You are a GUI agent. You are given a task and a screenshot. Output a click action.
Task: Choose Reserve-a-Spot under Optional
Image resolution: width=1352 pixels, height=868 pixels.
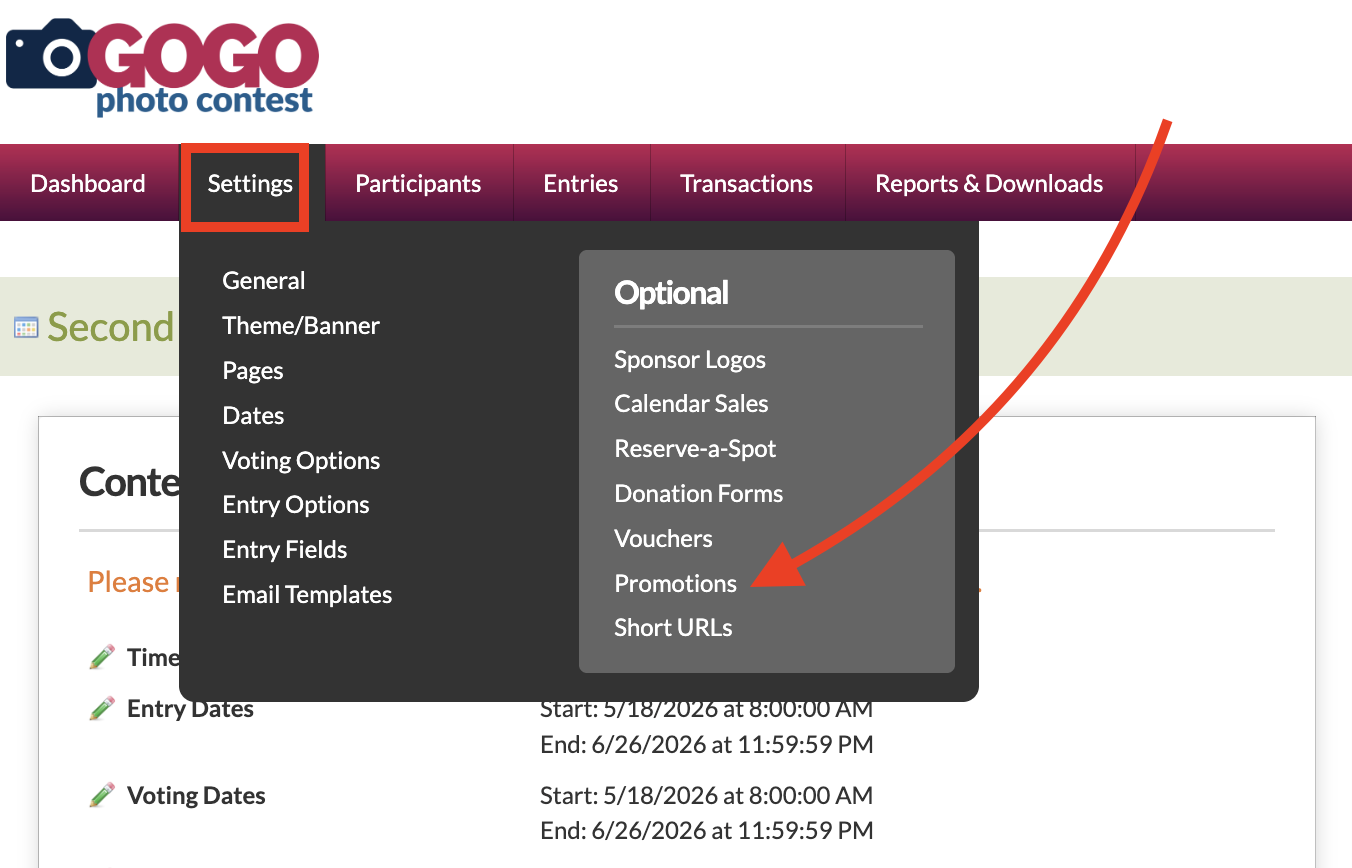(x=695, y=449)
